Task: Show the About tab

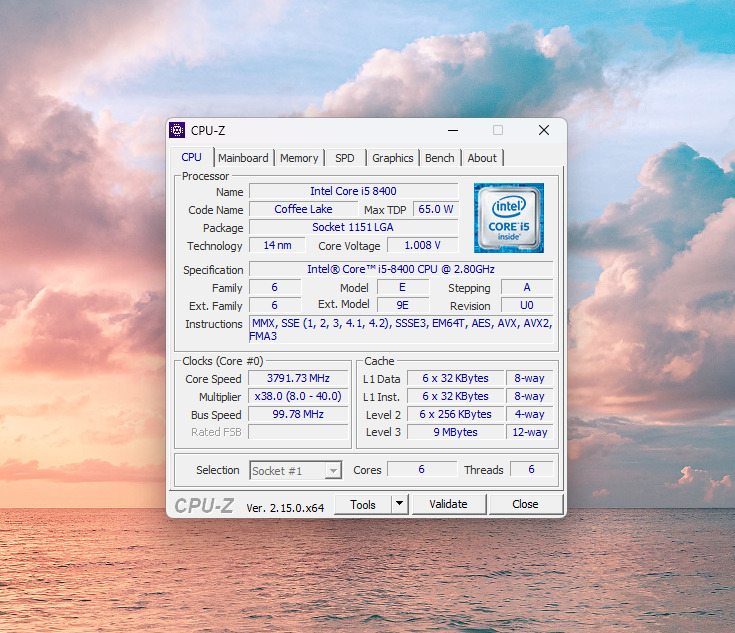Action: pos(482,158)
